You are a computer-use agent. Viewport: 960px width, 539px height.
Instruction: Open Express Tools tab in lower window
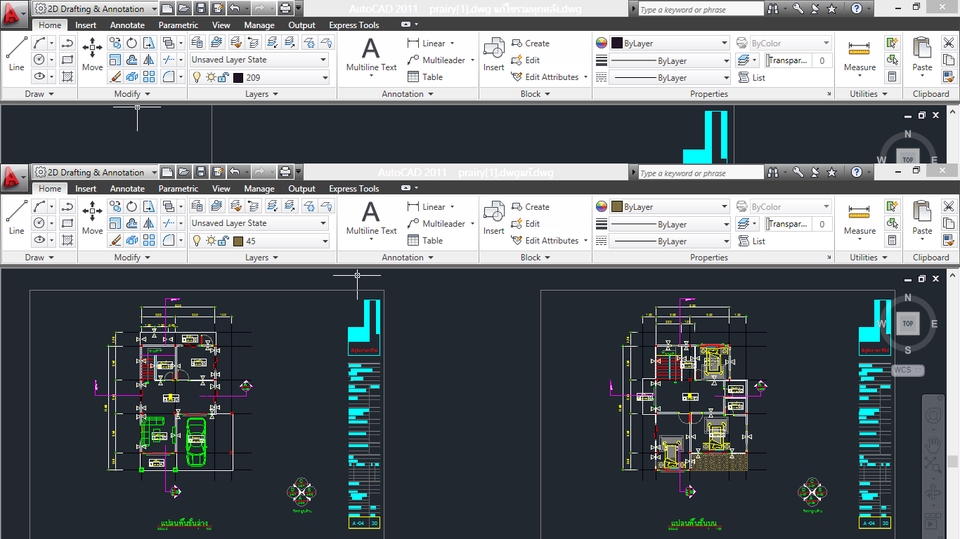tap(354, 189)
